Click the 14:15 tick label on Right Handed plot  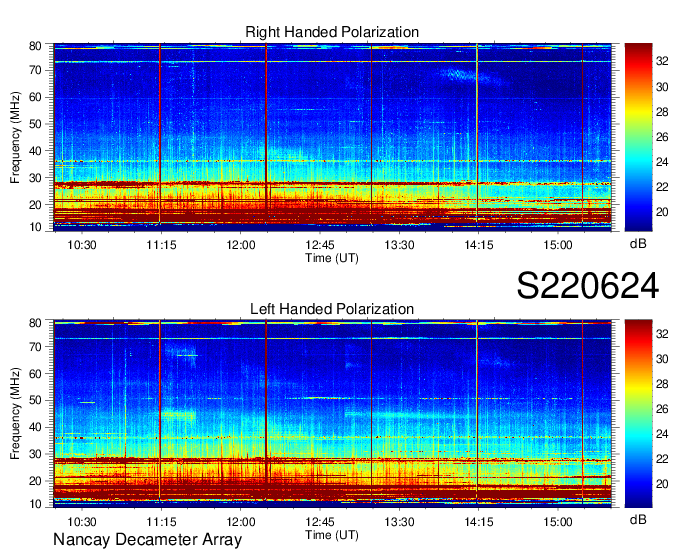click(479, 245)
